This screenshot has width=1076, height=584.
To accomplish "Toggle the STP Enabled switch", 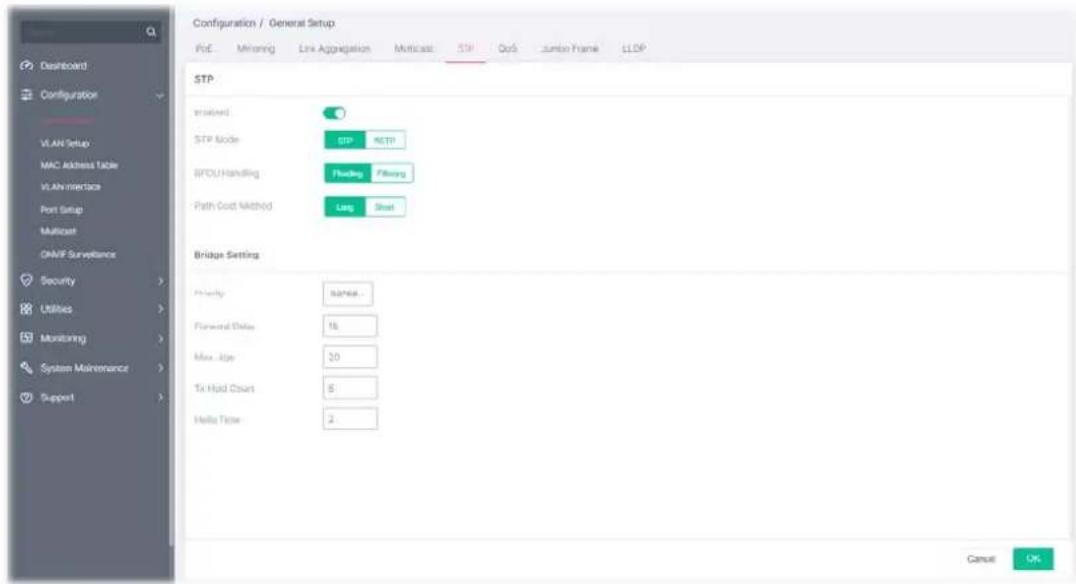I will coord(334,113).
